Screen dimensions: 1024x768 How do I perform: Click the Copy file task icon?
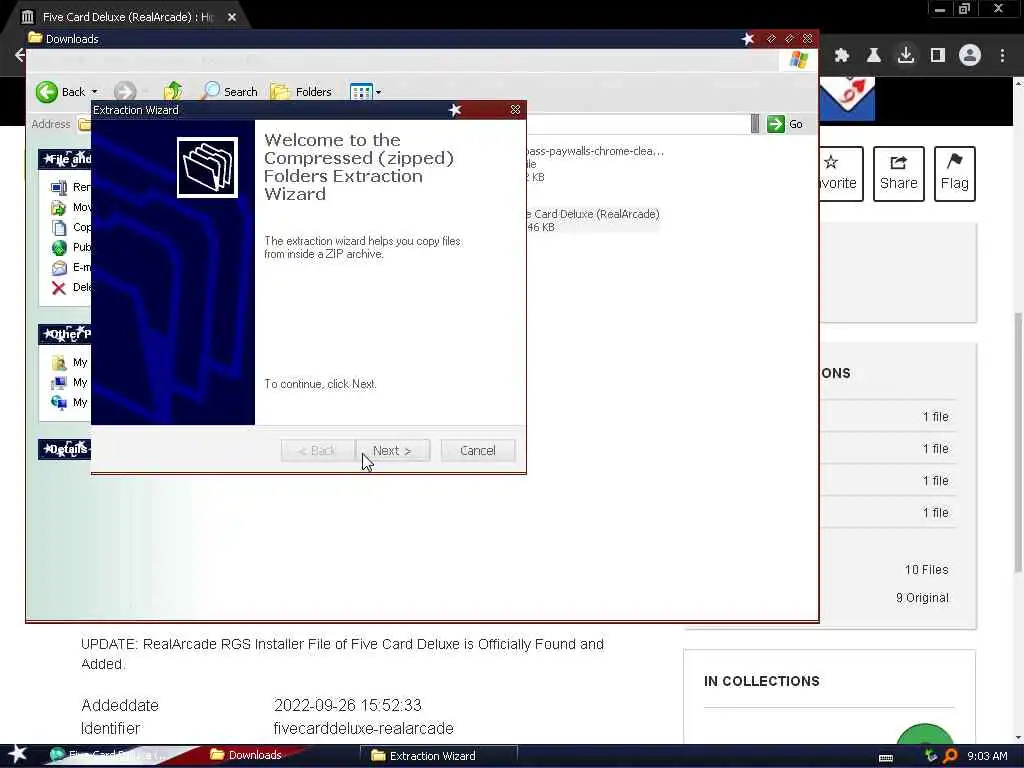(x=59, y=227)
